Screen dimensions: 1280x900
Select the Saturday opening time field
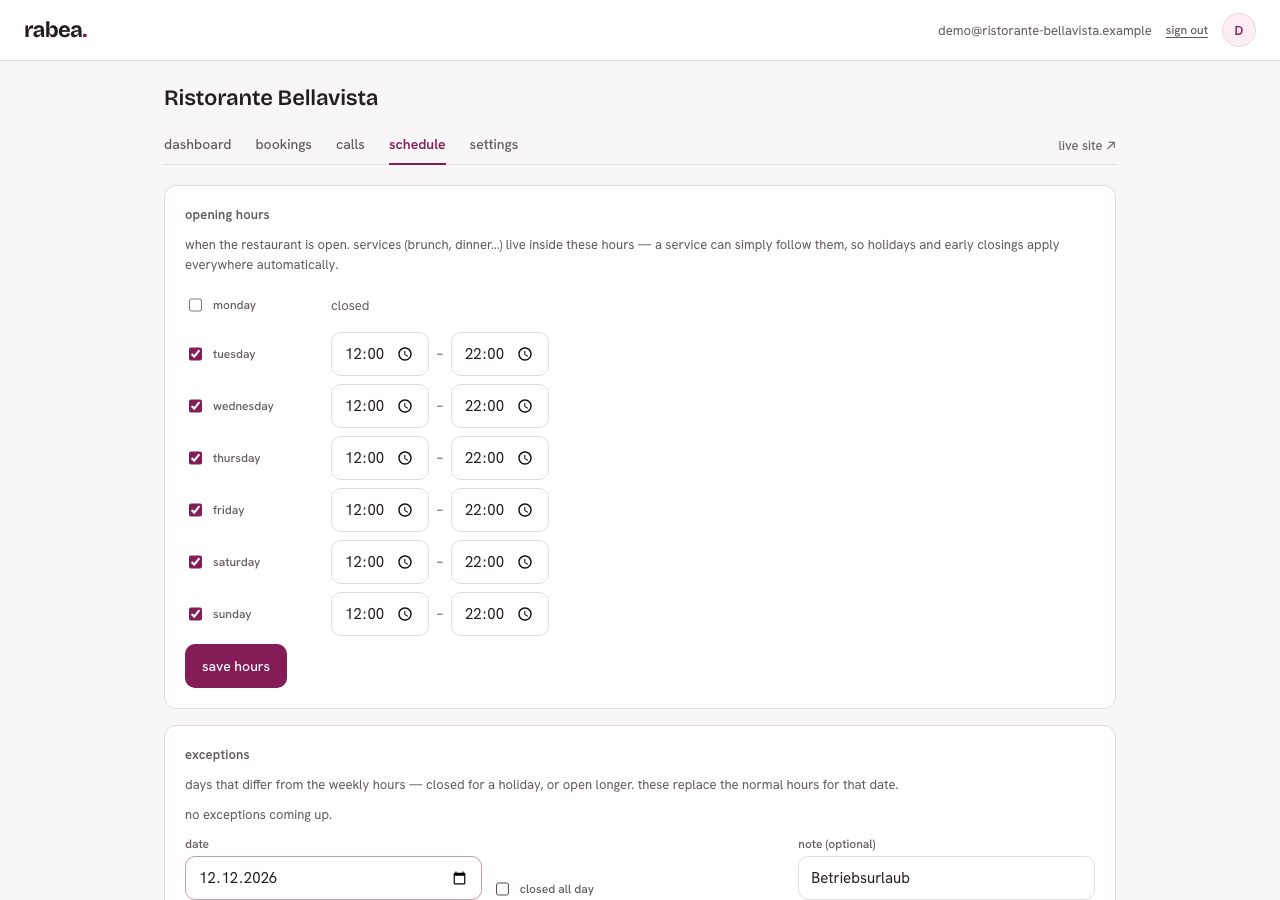click(x=380, y=562)
